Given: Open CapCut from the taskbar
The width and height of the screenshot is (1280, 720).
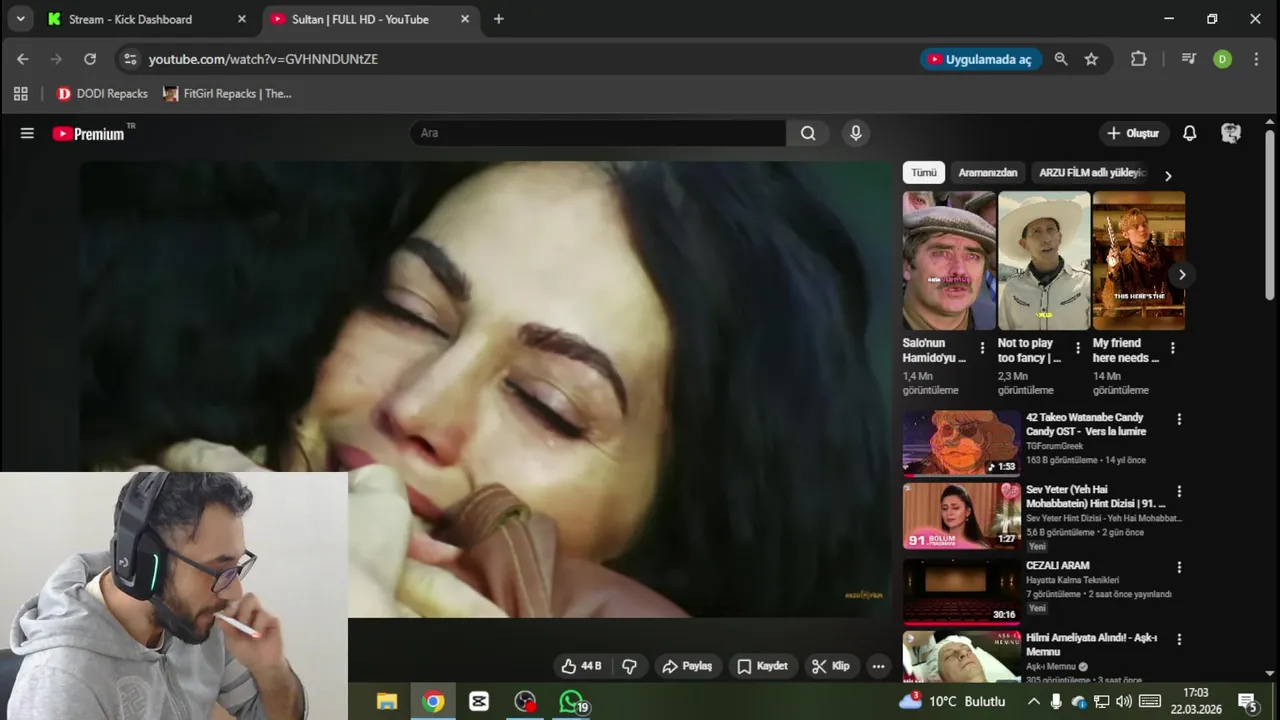Looking at the screenshot, I should tap(479, 701).
